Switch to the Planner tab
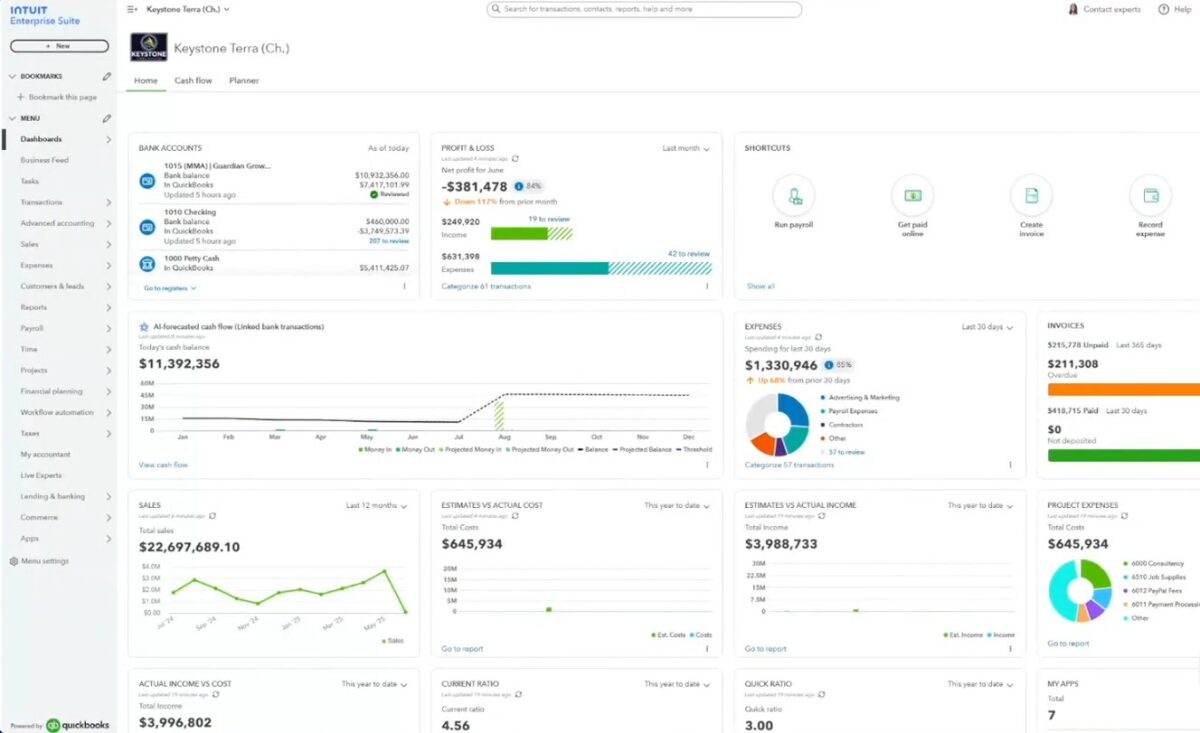 (x=244, y=80)
